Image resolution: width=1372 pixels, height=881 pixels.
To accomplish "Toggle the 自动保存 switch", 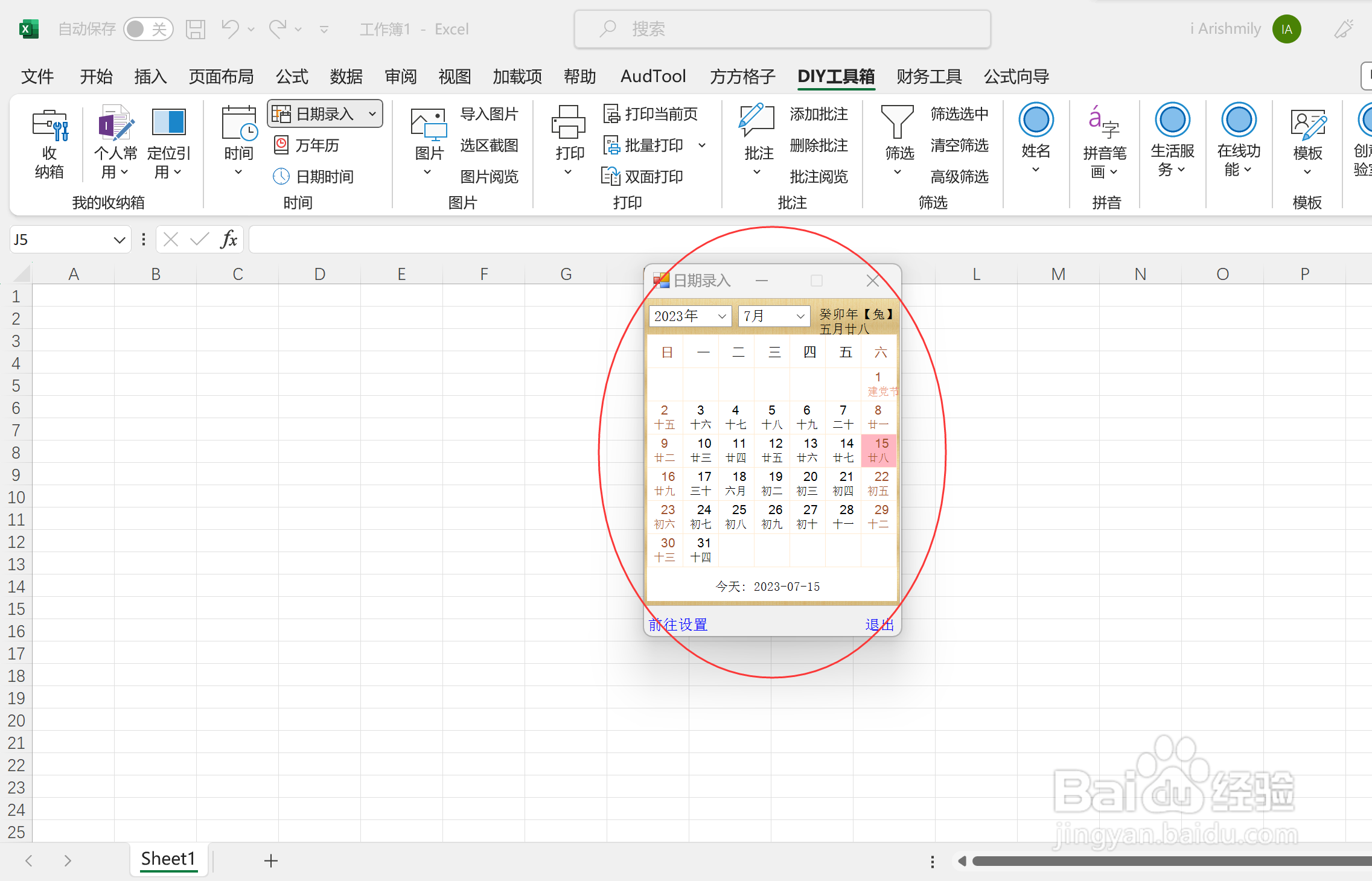I will (x=148, y=29).
